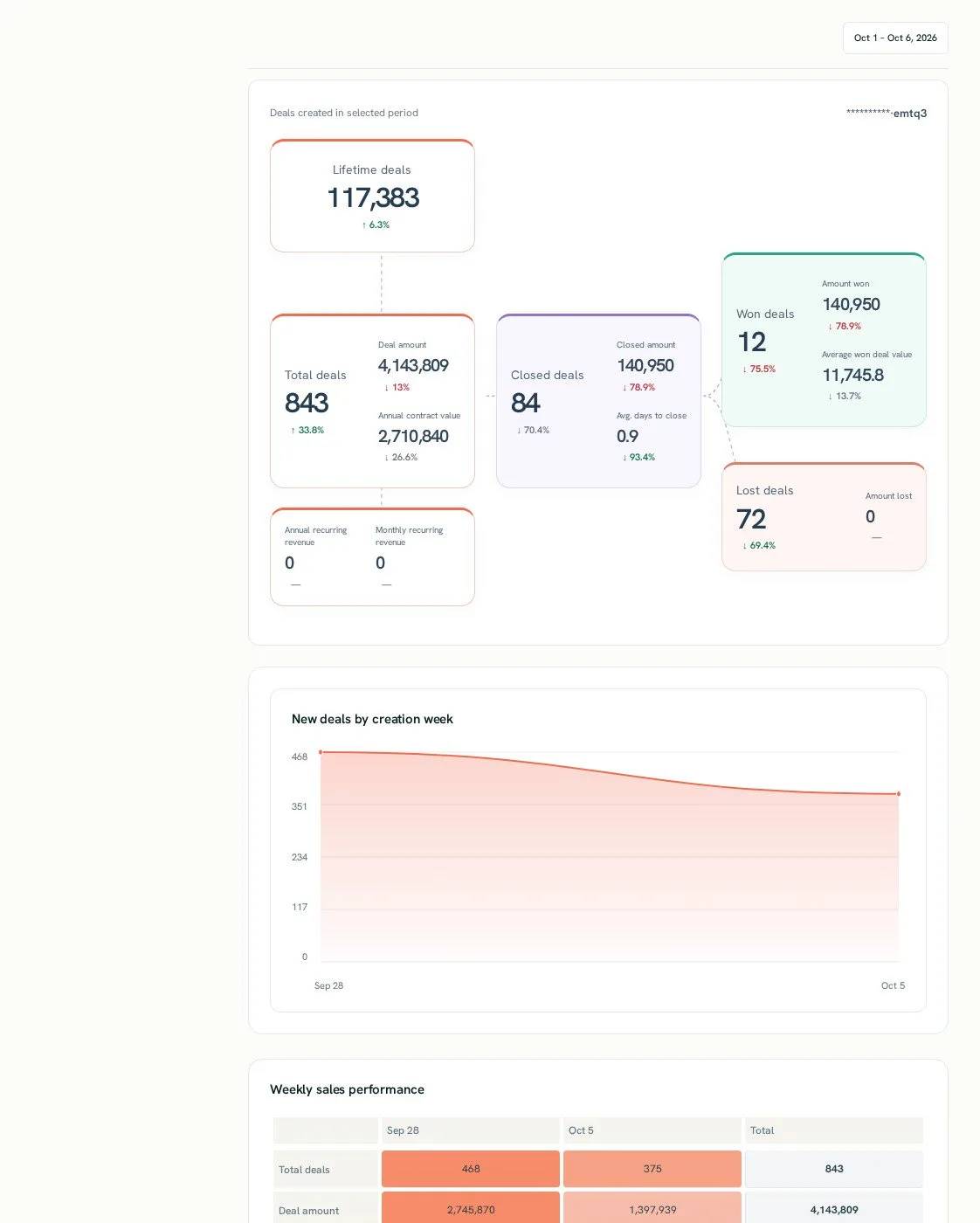Select the 2,745,870 Deal amount cell
Screen dimensions: 980x1223
[x=471, y=1209]
